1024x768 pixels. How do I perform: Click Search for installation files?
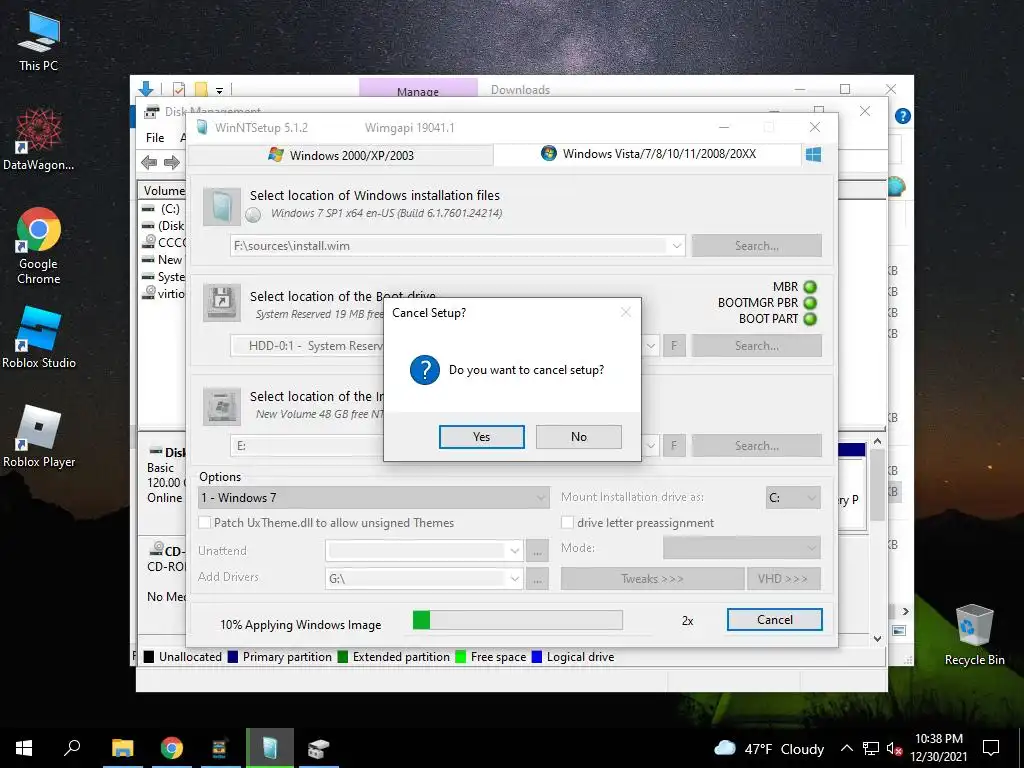756,246
